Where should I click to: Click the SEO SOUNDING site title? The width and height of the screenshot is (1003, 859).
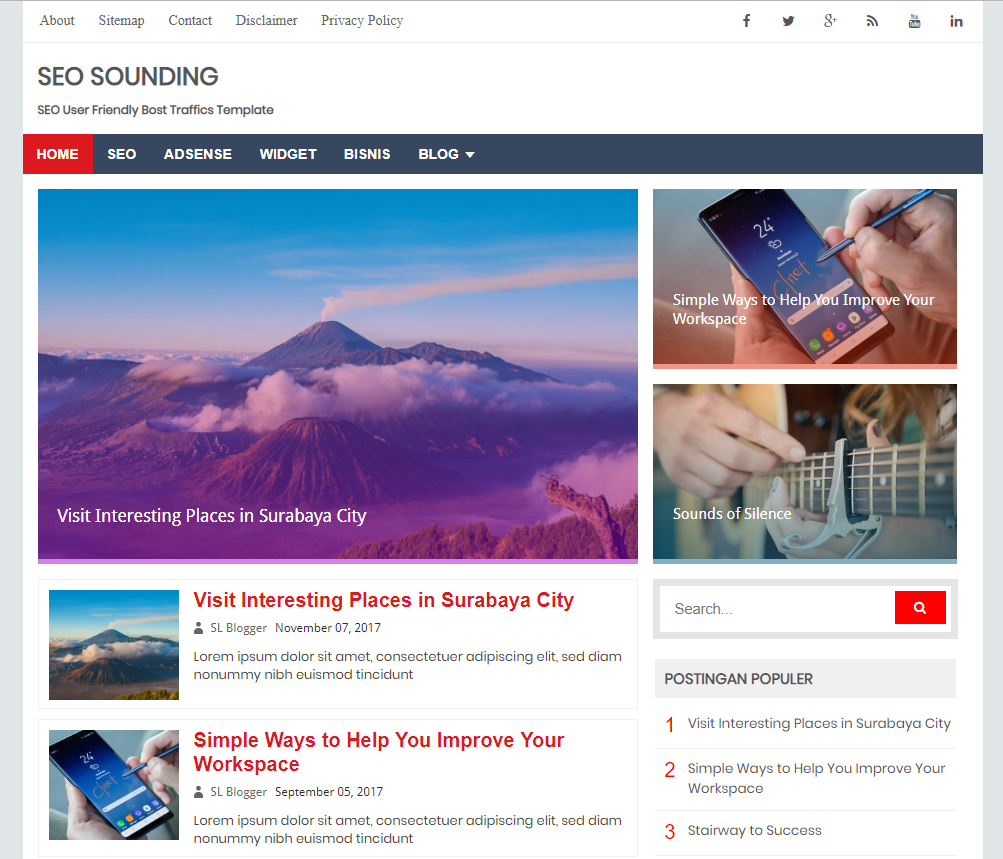[128, 77]
